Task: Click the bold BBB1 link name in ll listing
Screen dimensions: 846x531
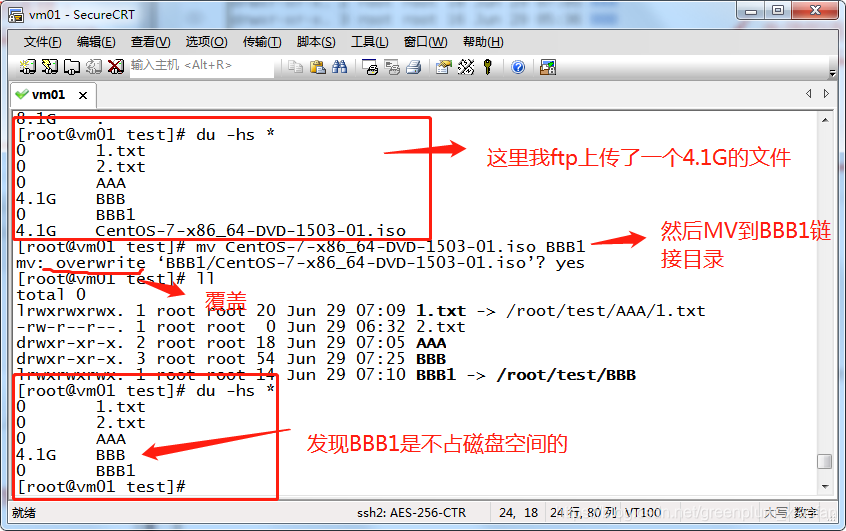Action: tap(436, 375)
